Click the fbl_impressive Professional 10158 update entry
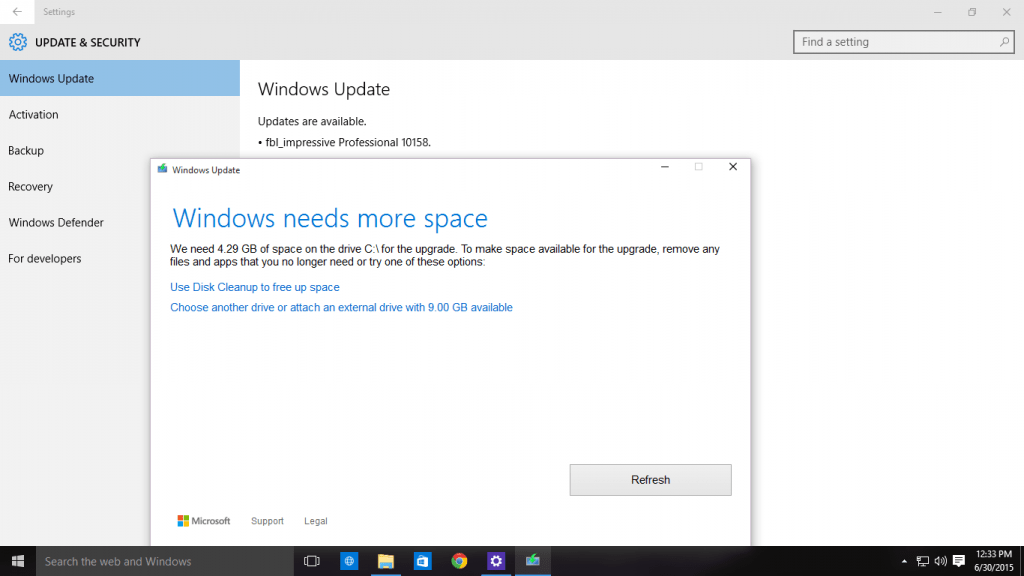 click(344, 142)
